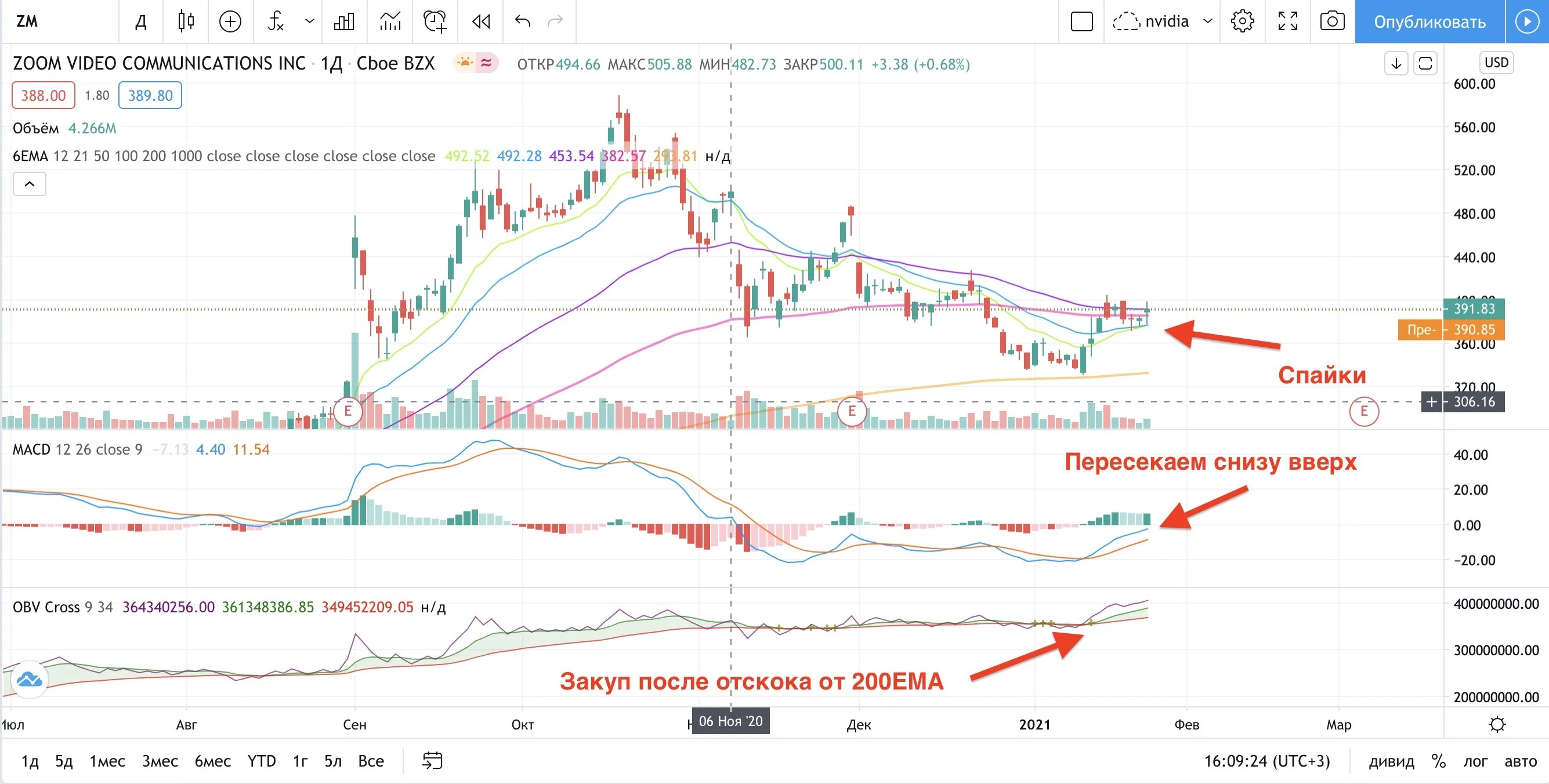1549x784 pixels.
Task: Select the Все time range
Action: pos(371,761)
